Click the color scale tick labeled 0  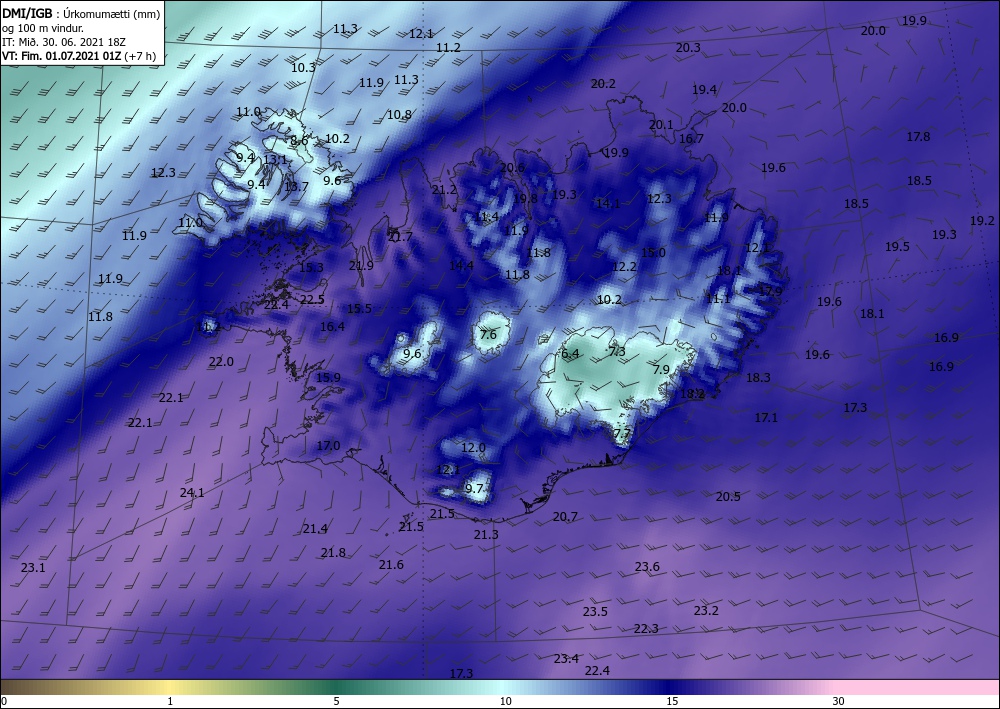click(x=4, y=701)
